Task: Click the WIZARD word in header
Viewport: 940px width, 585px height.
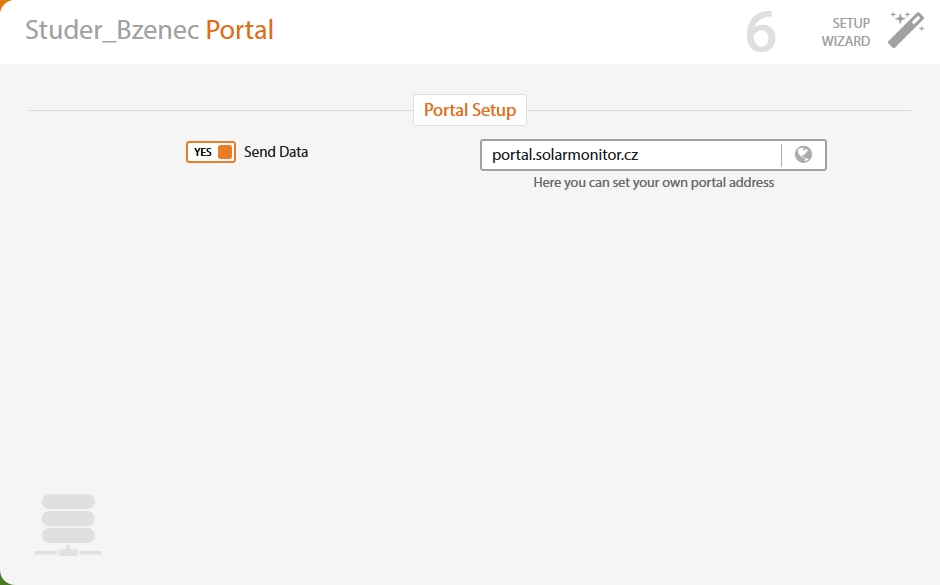Action: 846,41
